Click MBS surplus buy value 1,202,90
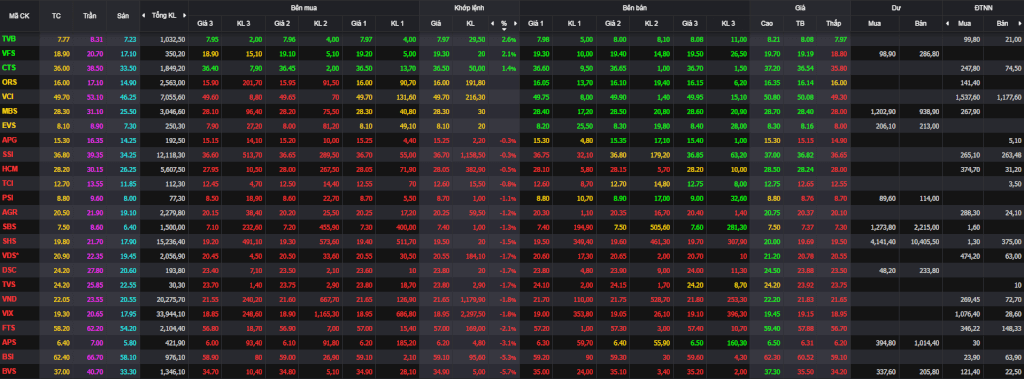 pyautogui.click(x=882, y=112)
